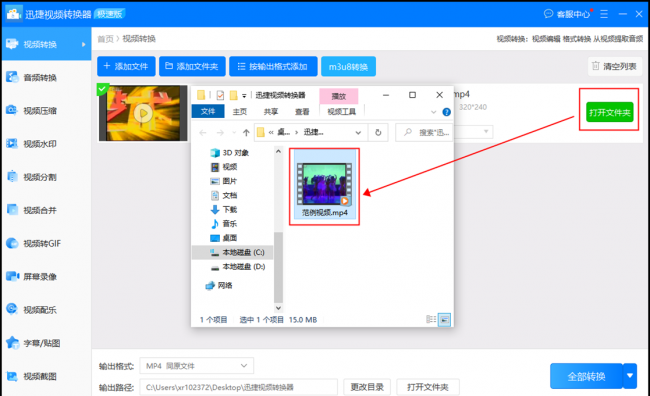The image size is (650, 396).
Task: Click the 更改目录 button
Action: 367,387
